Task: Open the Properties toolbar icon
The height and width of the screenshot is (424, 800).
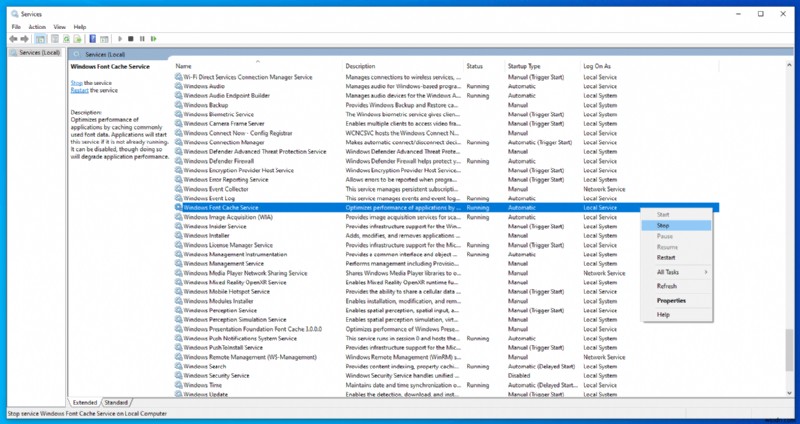Action: click(55, 39)
